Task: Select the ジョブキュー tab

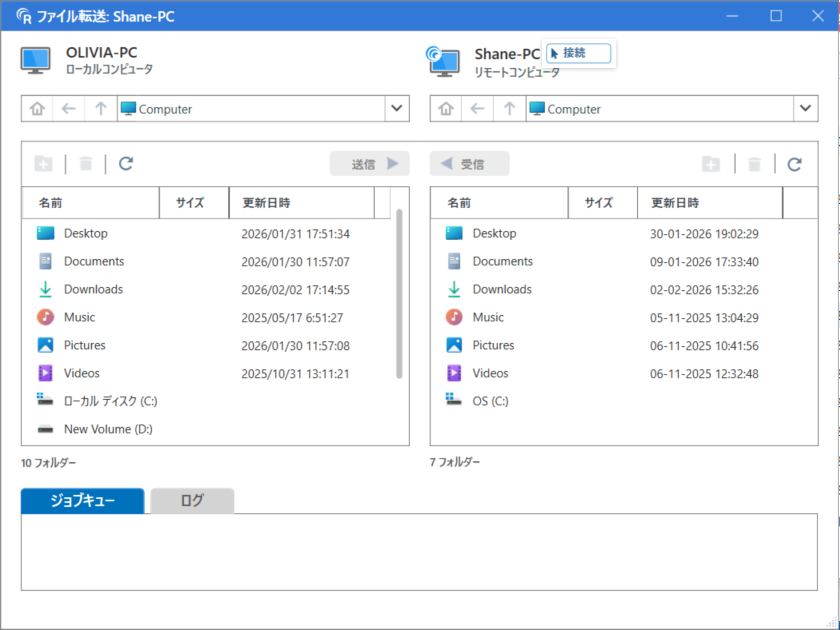Action: click(x=84, y=500)
